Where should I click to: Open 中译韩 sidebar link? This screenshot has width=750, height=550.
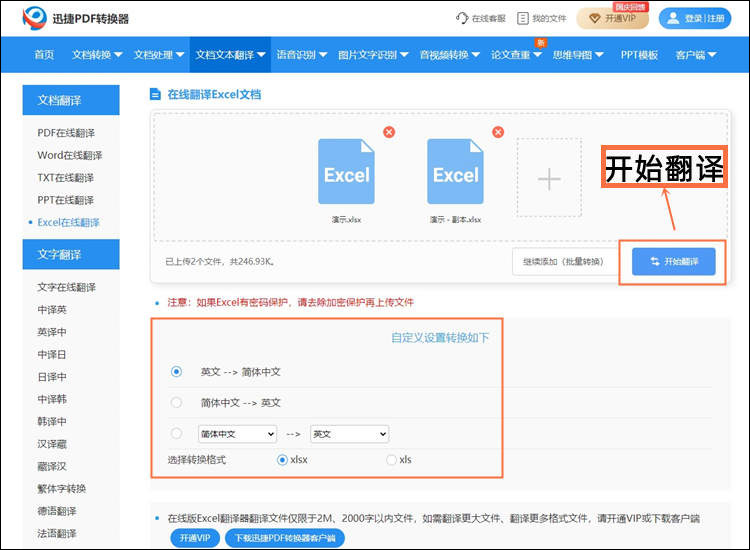pyautogui.click(x=52, y=399)
